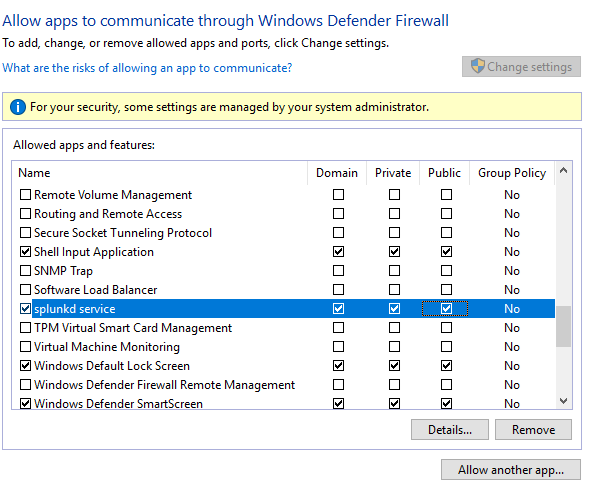
Task: Check Public box for TPM Virtual Smart Card Management
Action: coord(446,328)
